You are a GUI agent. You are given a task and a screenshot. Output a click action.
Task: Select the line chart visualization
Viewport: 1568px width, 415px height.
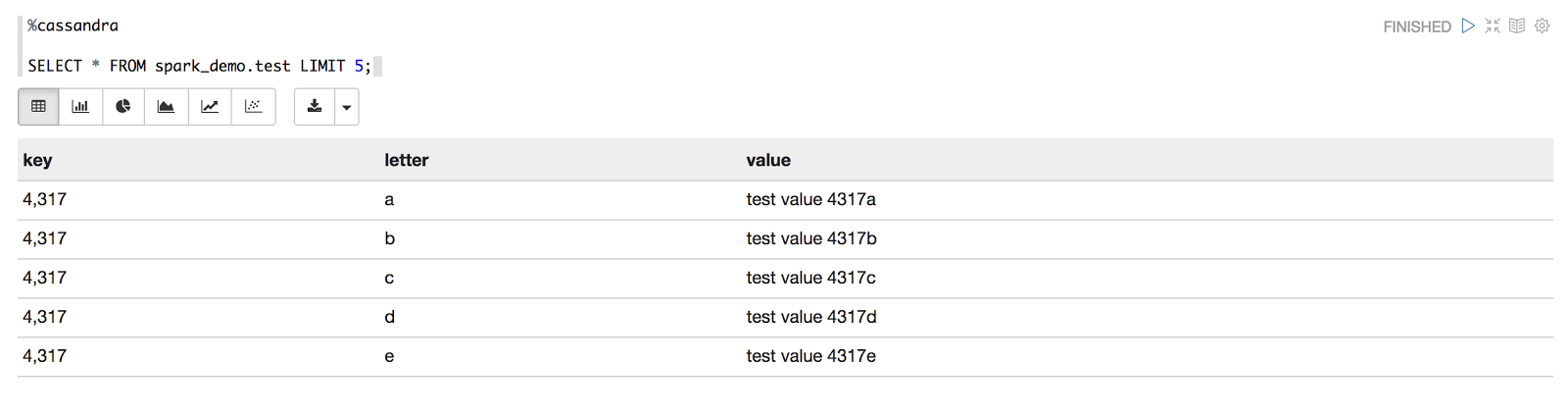point(210,107)
